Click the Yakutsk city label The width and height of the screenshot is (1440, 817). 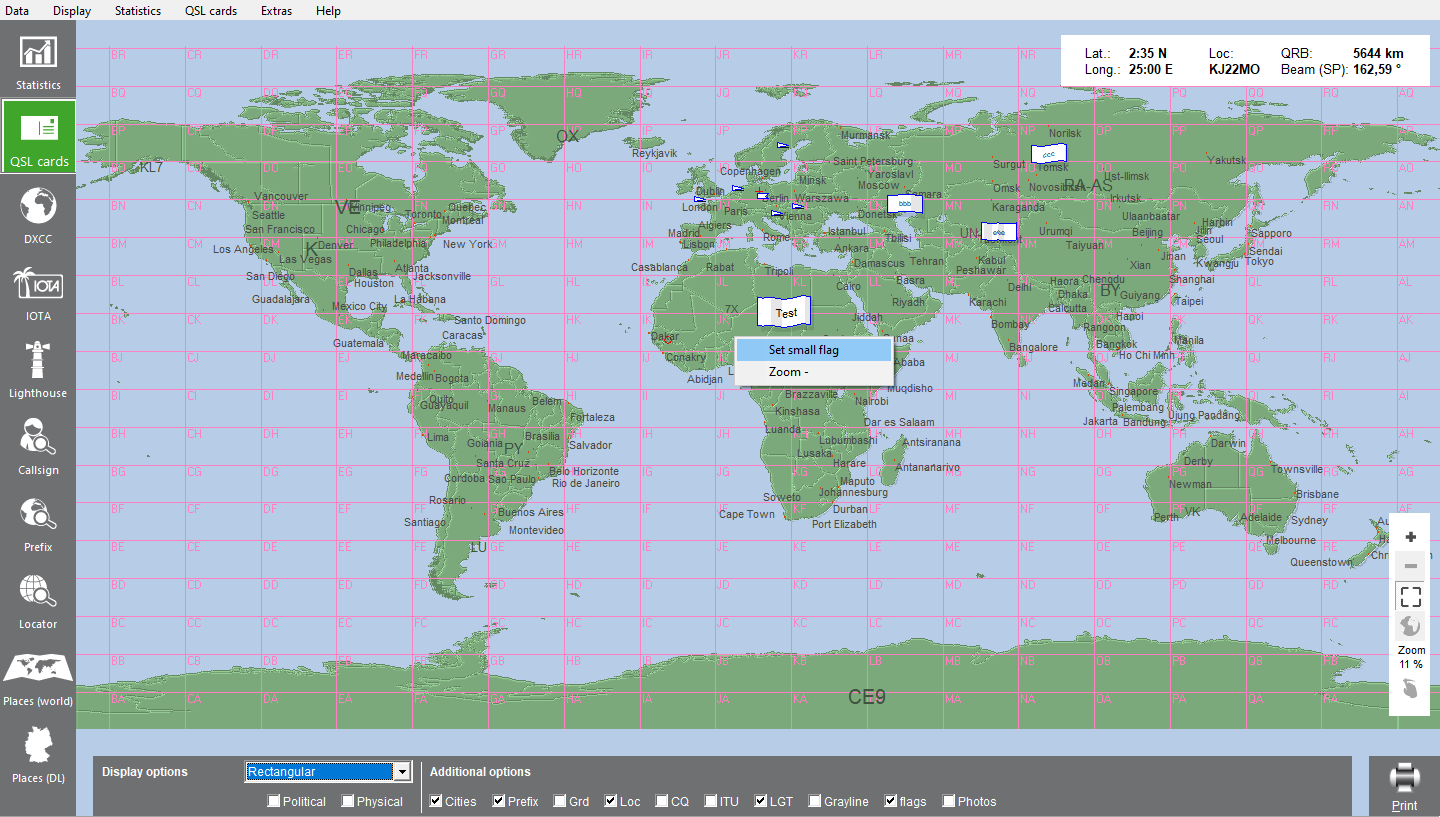1226,160
